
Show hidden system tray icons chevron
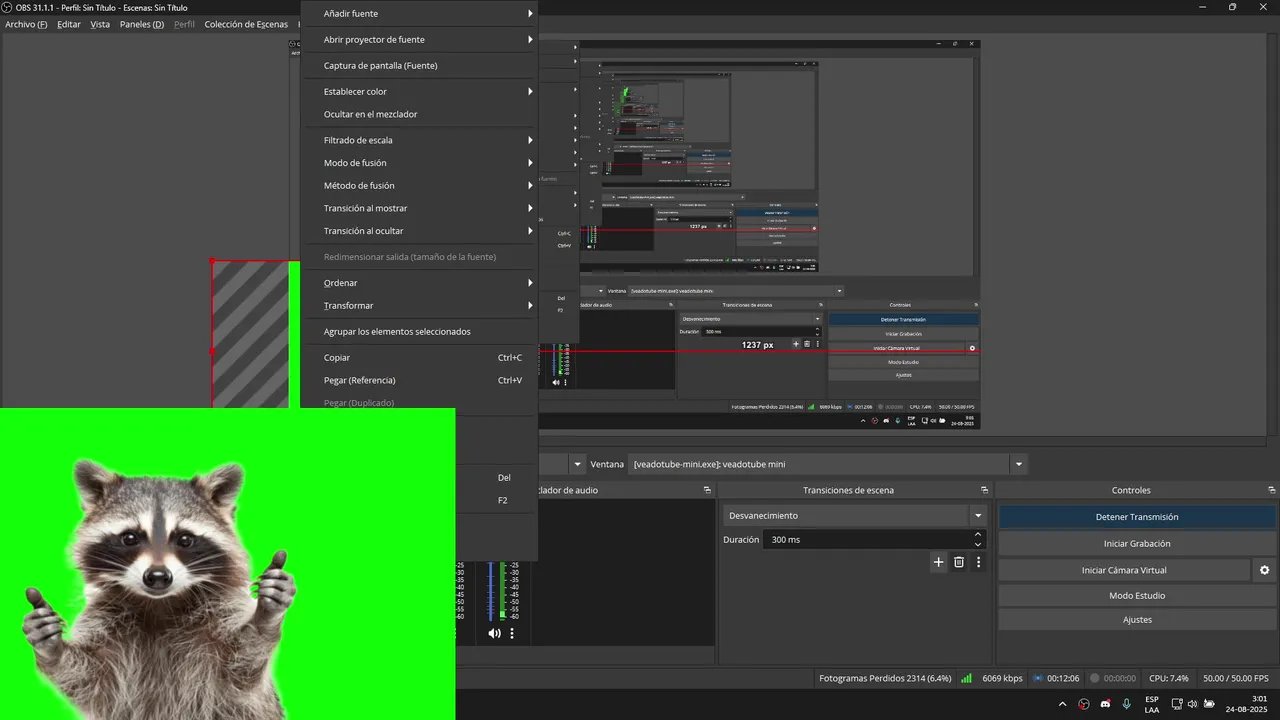(x=1063, y=704)
